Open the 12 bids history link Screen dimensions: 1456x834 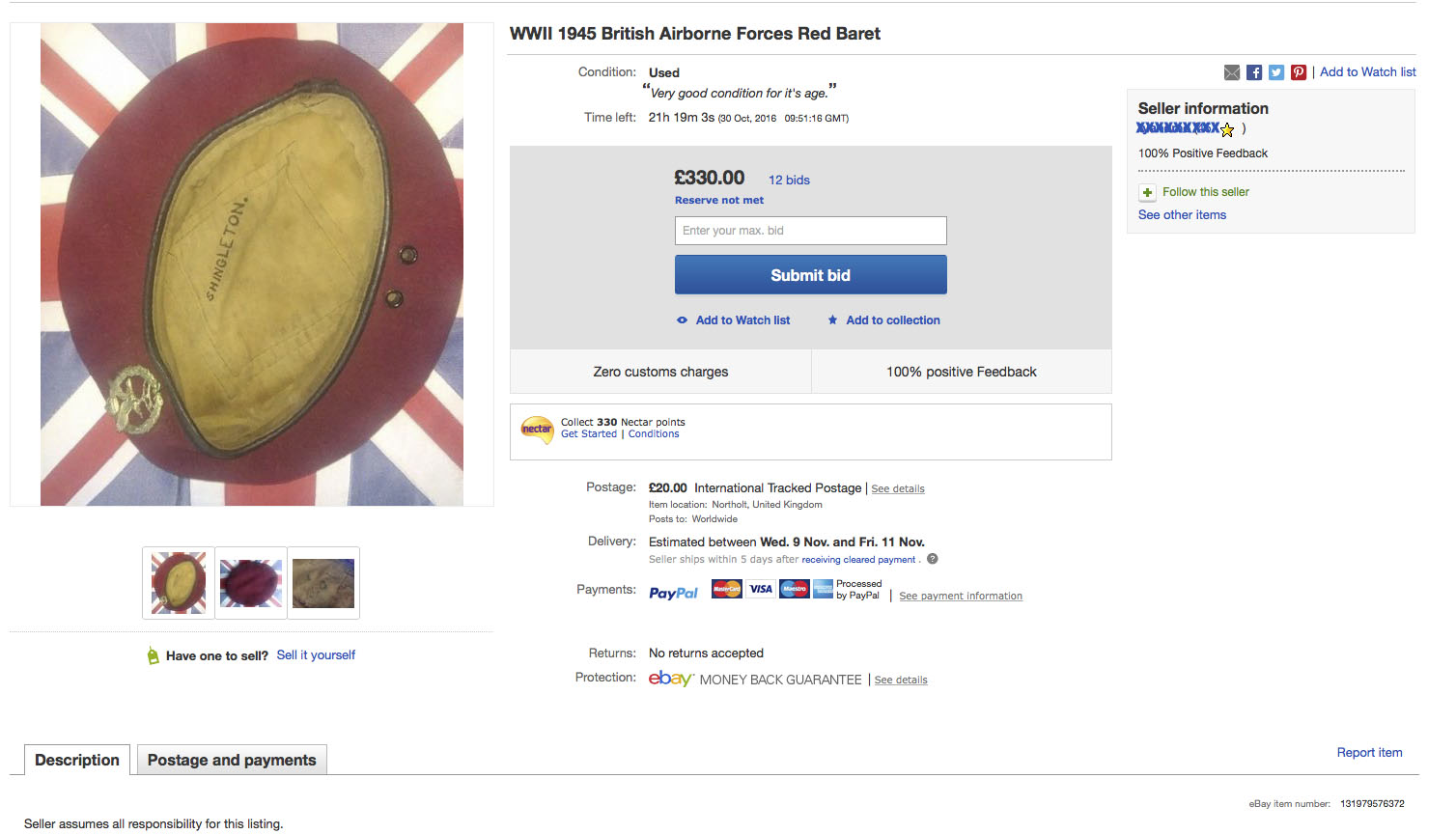[789, 181]
